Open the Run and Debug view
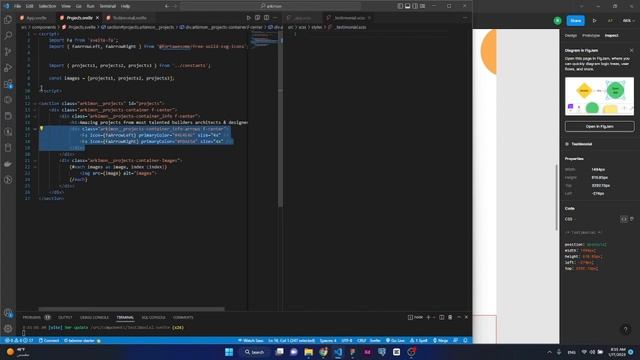 tap(8, 68)
